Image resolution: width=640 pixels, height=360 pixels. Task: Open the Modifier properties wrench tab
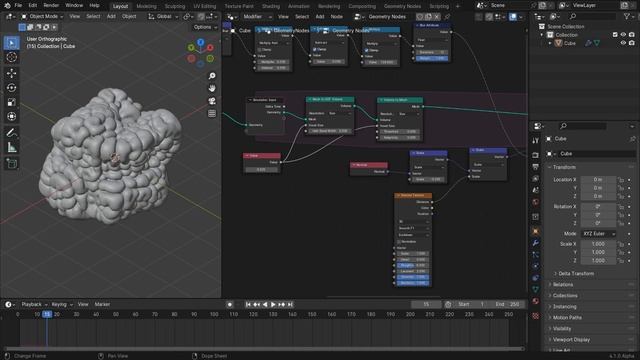(536, 243)
